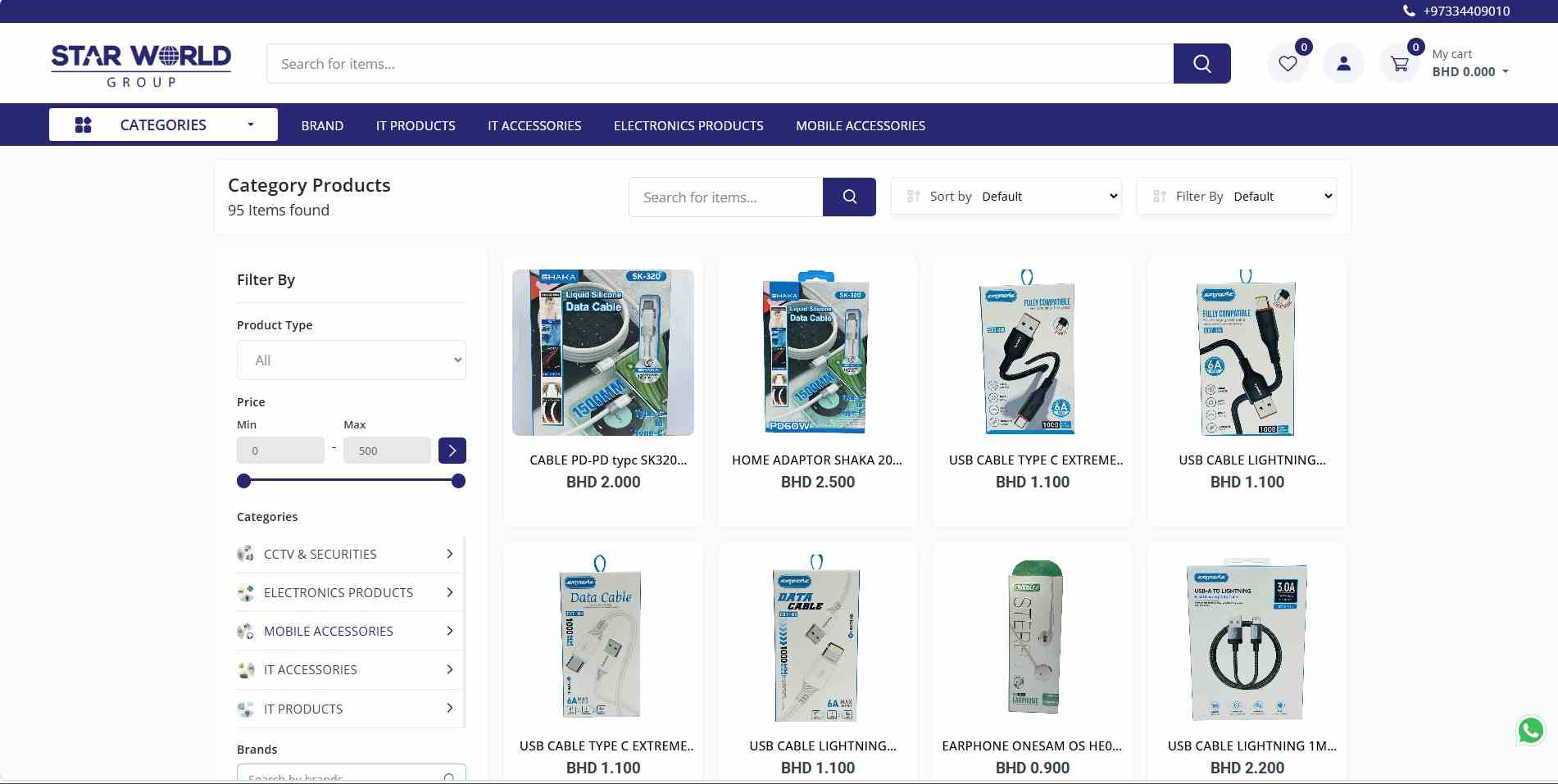Open the Product Type dropdown
This screenshot has width=1558, height=784.
point(351,360)
